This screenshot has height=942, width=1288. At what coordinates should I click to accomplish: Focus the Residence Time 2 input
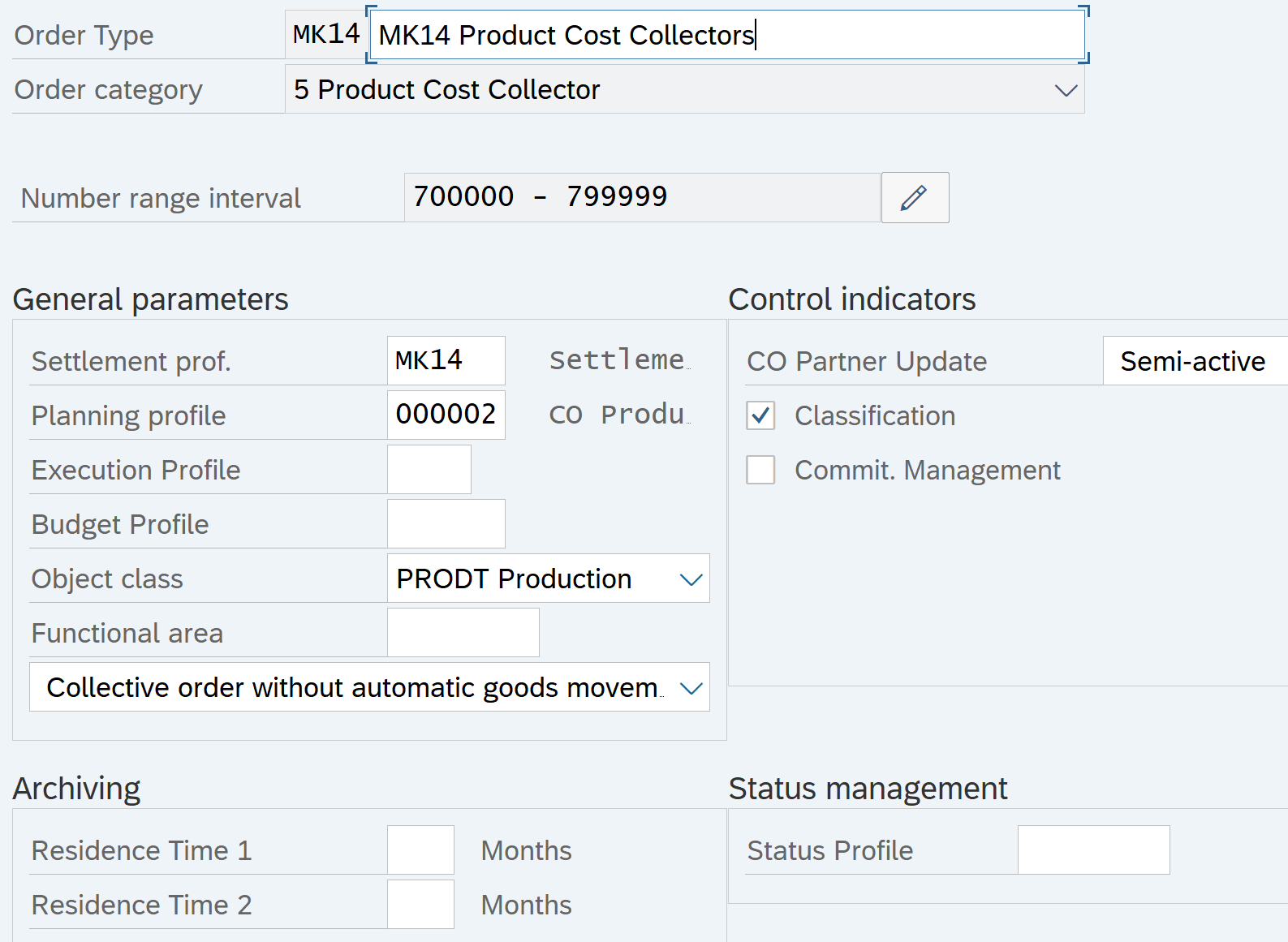(x=420, y=905)
